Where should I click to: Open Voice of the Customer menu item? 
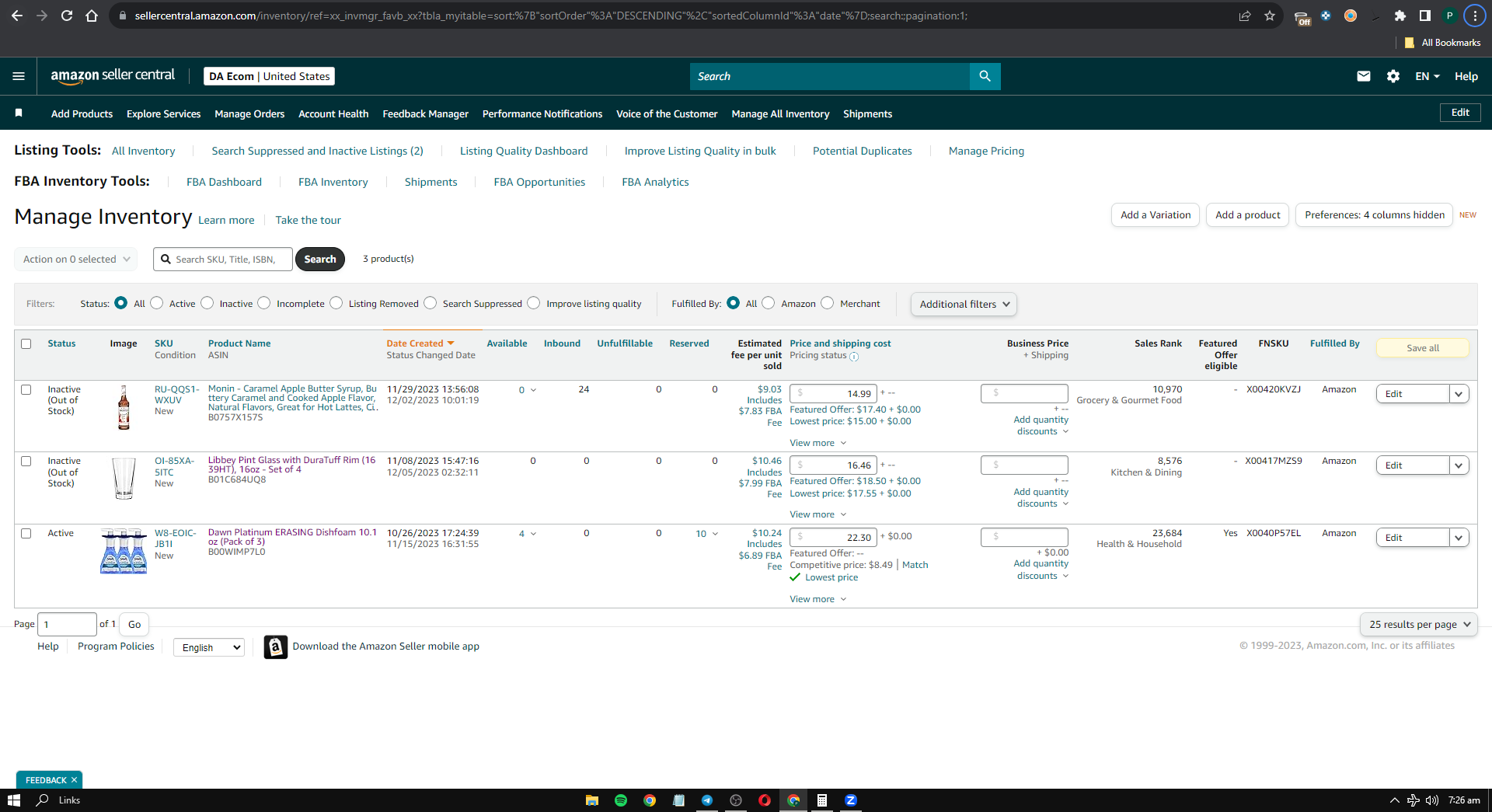tap(667, 113)
